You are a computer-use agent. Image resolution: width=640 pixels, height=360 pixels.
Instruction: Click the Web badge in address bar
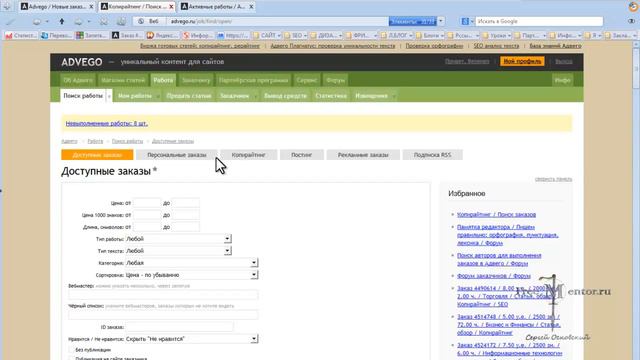(x=149, y=21)
